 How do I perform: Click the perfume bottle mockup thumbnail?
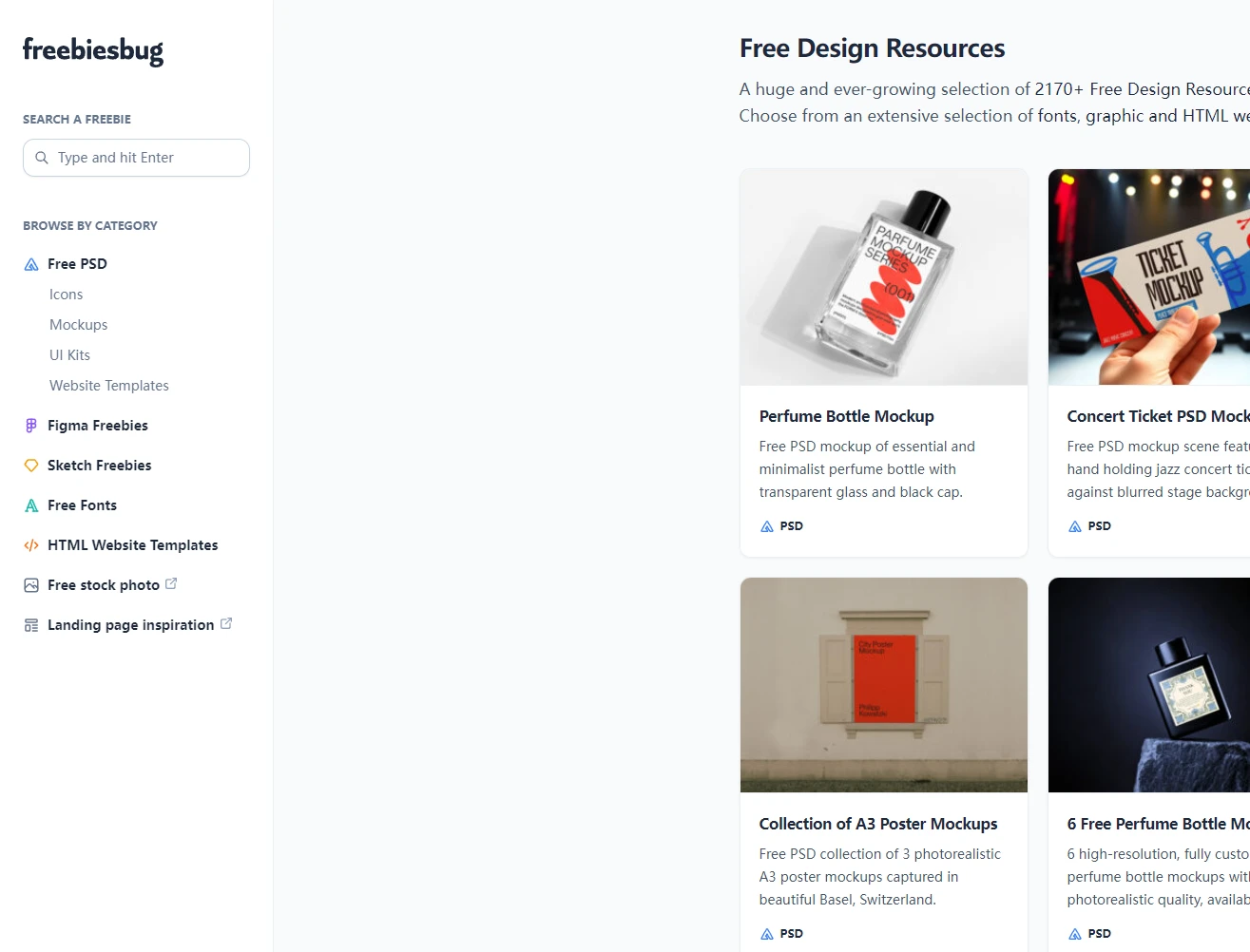point(883,277)
